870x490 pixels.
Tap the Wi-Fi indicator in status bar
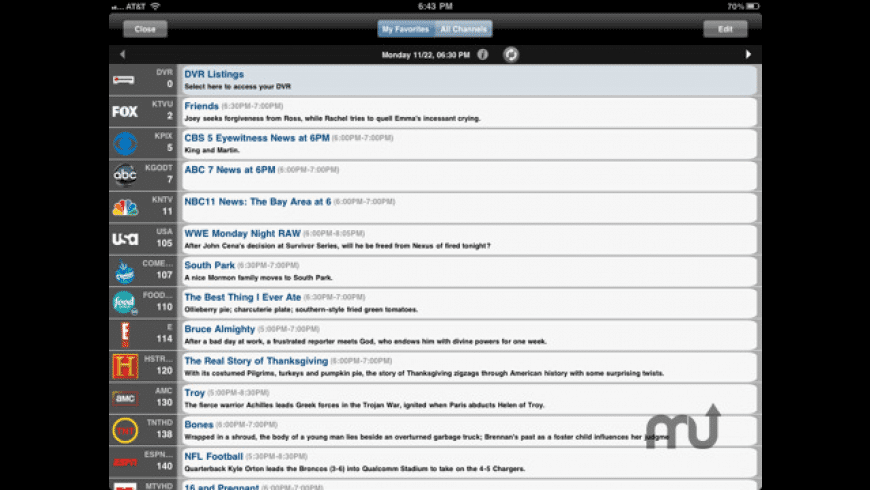tap(155, 6)
